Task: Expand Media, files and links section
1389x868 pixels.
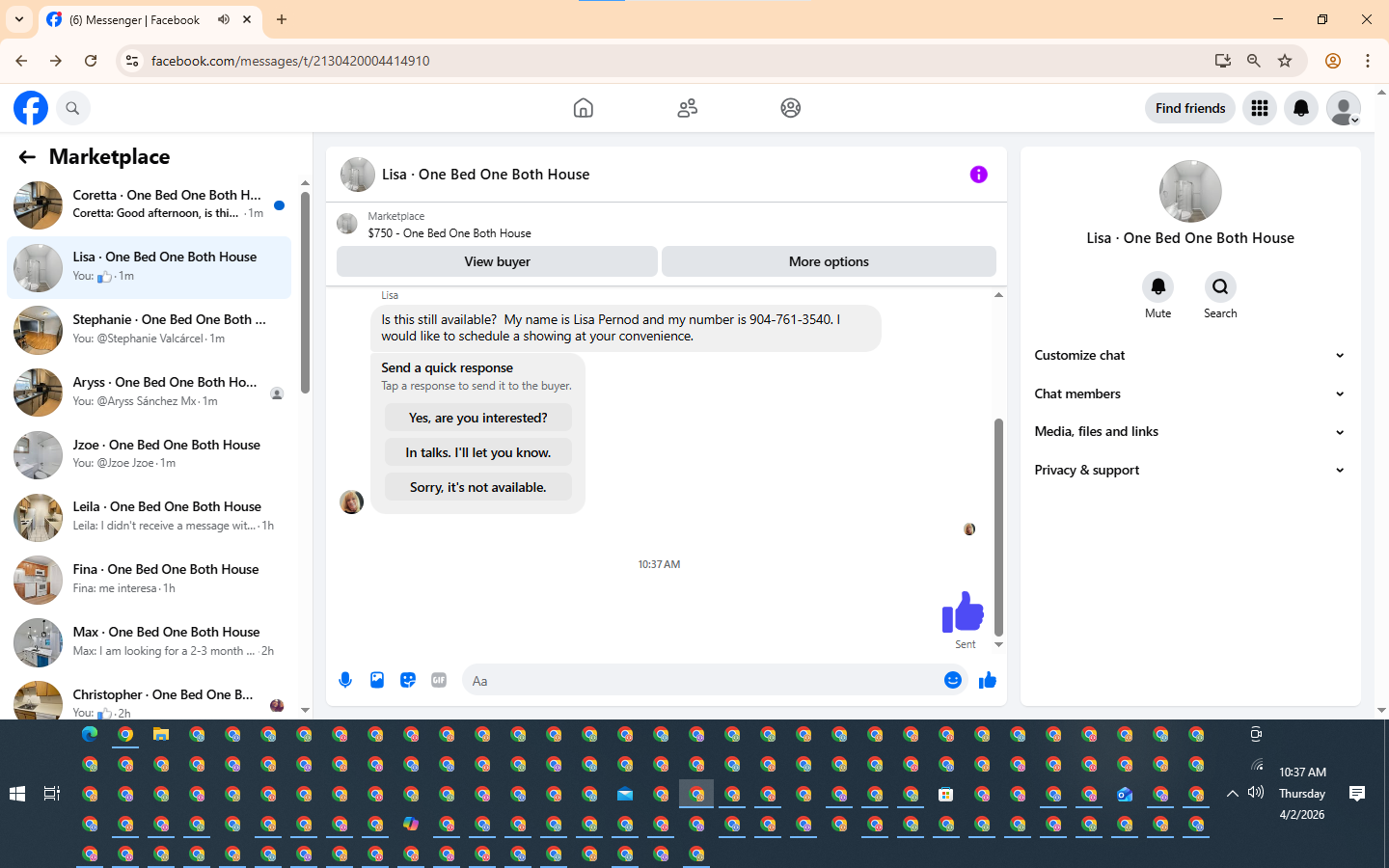Action: (1189, 431)
